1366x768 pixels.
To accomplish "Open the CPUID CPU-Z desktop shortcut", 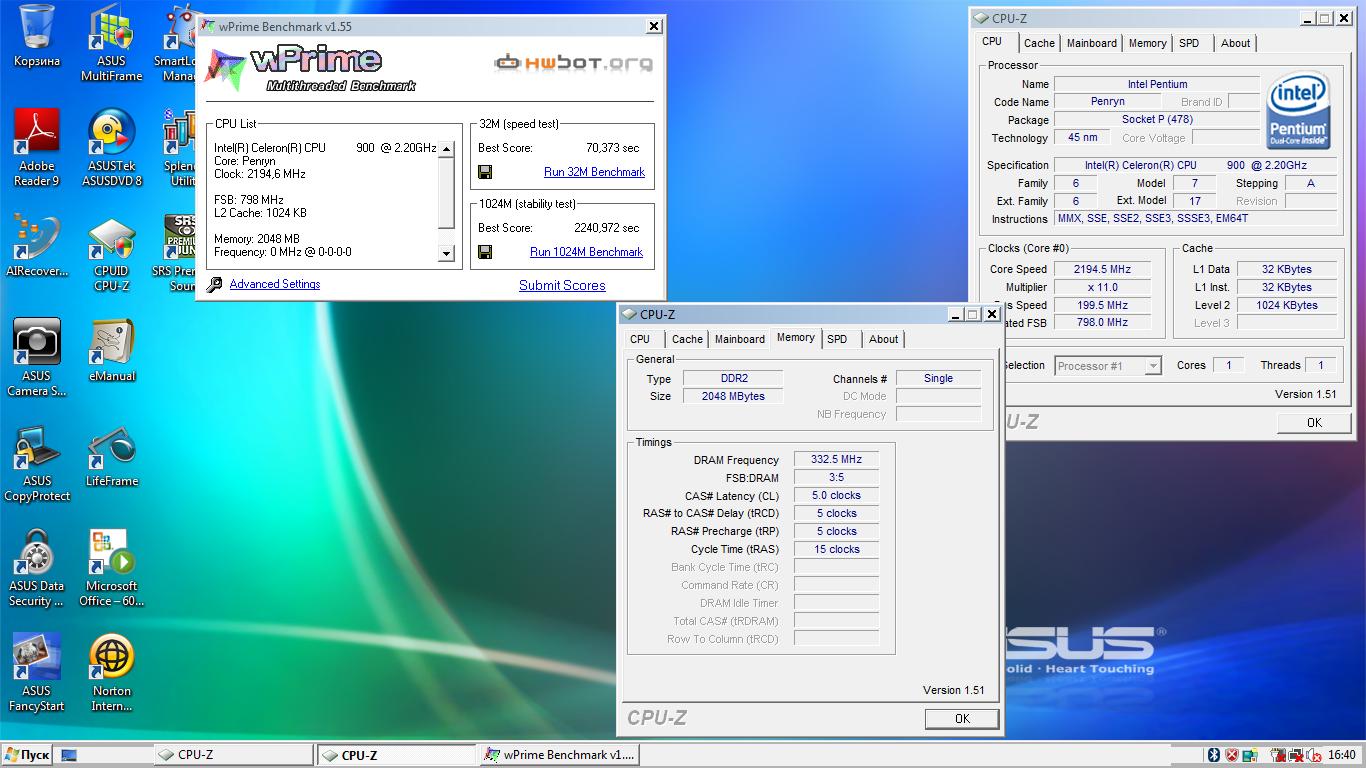I will pyautogui.click(x=112, y=253).
